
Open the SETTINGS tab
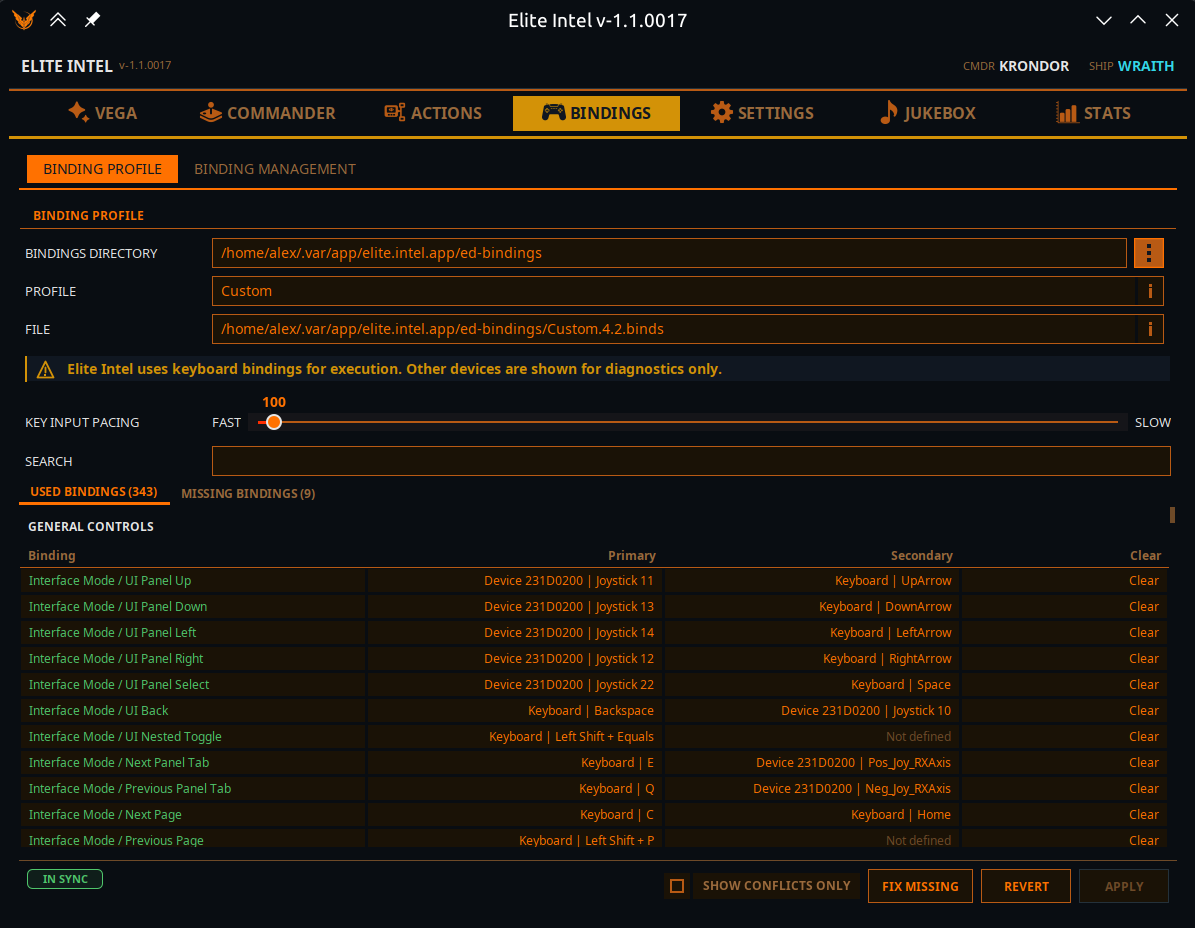pyautogui.click(x=762, y=113)
